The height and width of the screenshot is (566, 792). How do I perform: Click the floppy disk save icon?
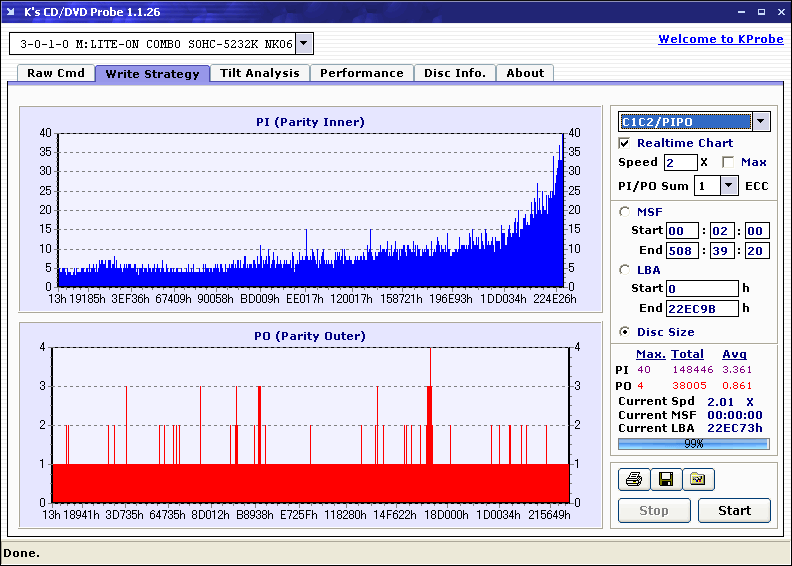click(665, 480)
